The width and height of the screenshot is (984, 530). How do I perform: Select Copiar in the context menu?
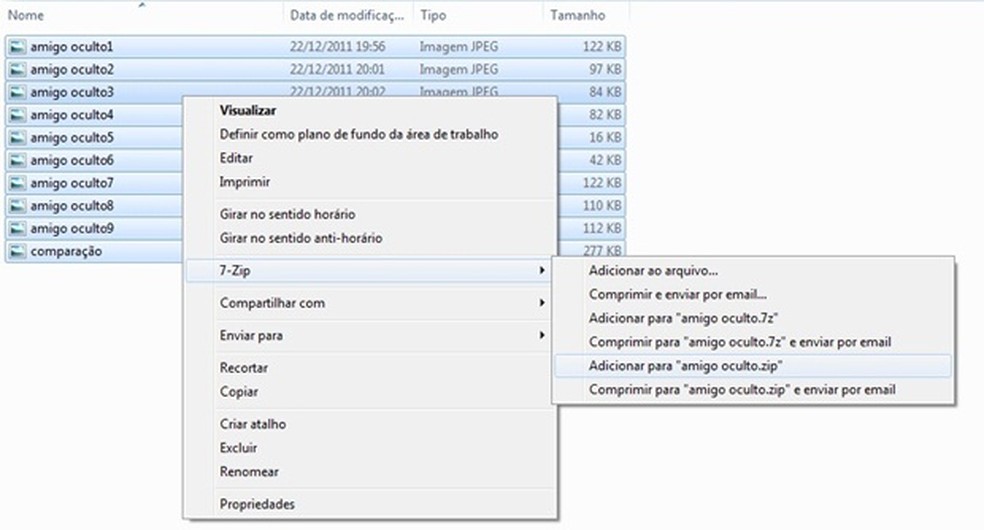click(x=238, y=391)
